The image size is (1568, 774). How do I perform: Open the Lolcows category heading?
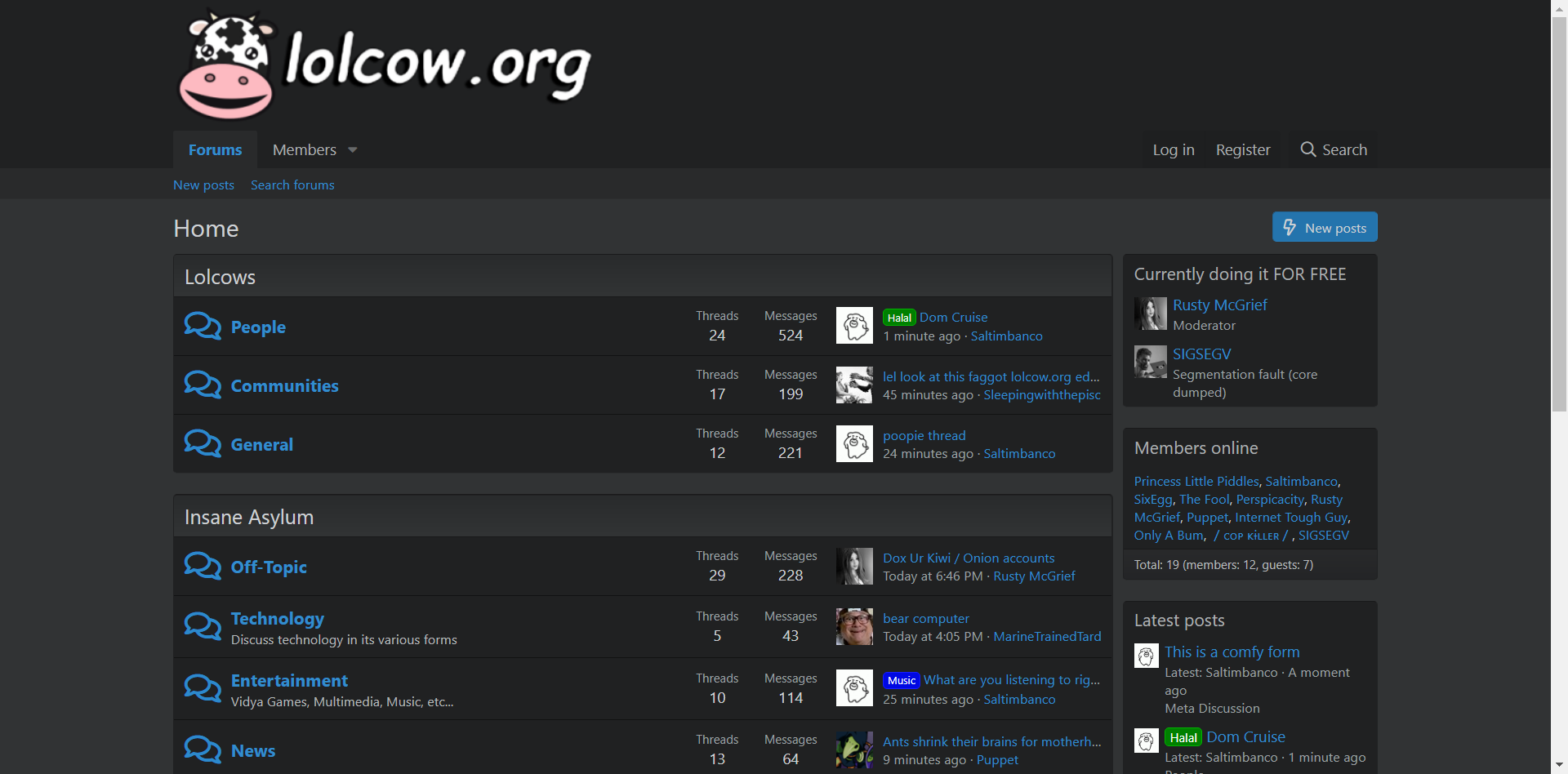click(x=220, y=277)
